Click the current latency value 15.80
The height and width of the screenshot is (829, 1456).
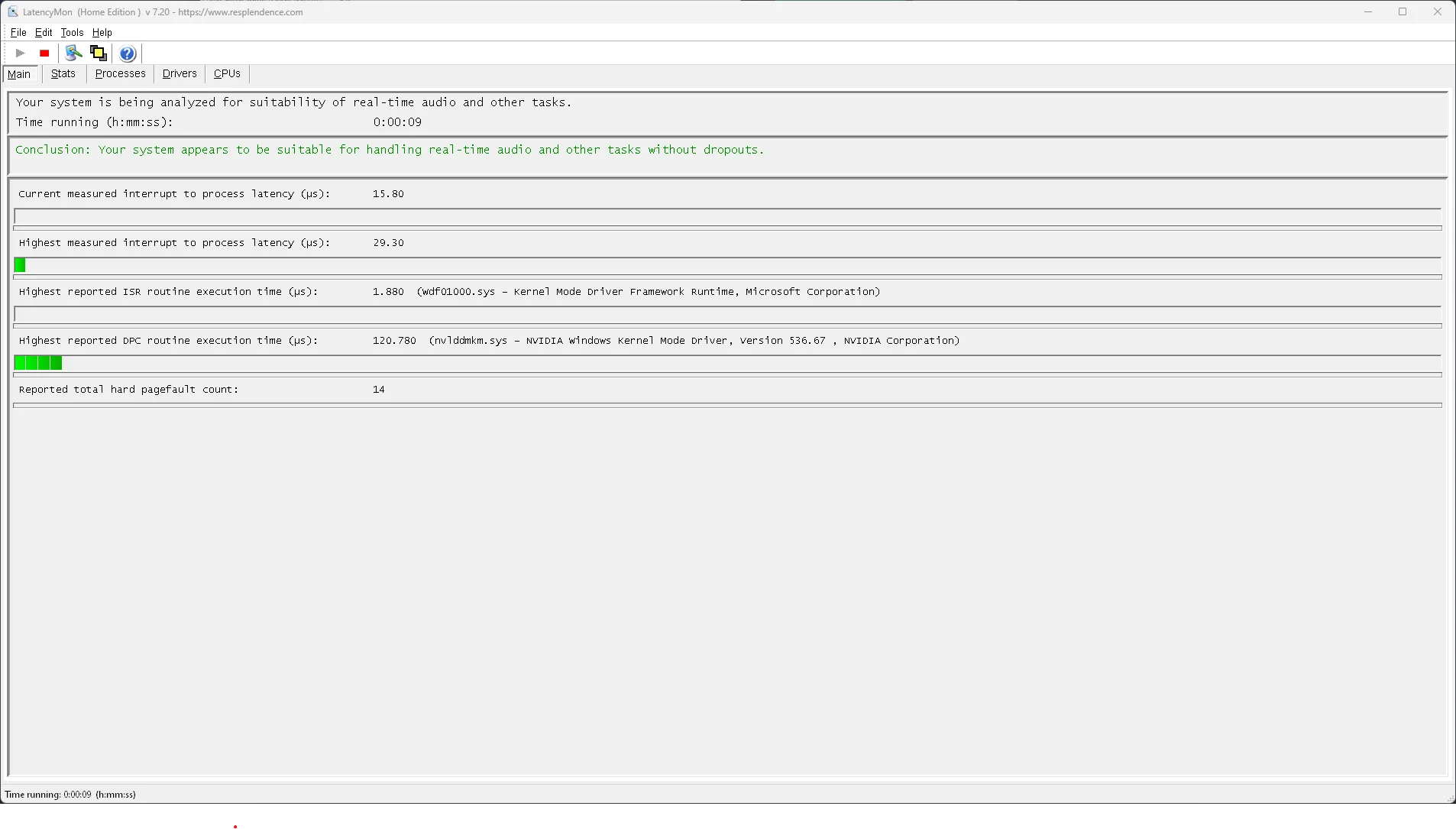click(388, 194)
